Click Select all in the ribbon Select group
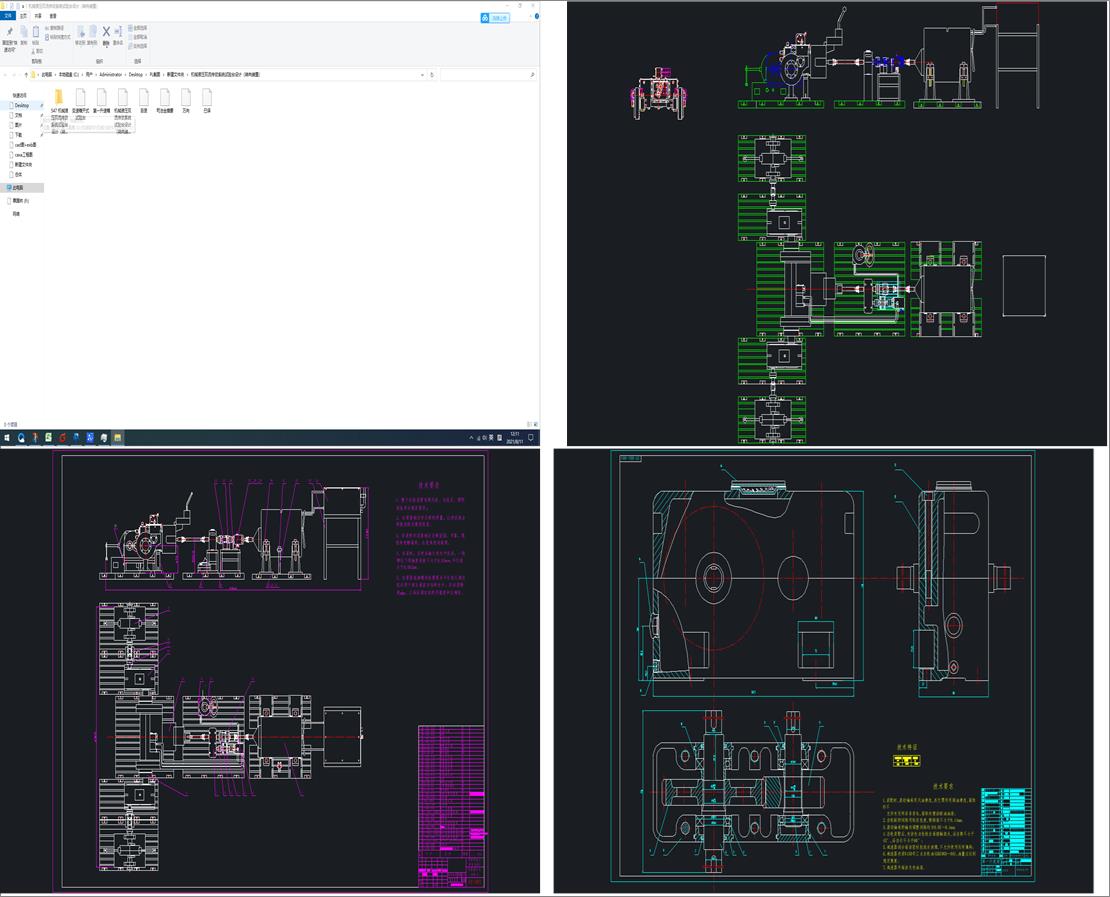The image size is (1110, 897). pos(138,28)
